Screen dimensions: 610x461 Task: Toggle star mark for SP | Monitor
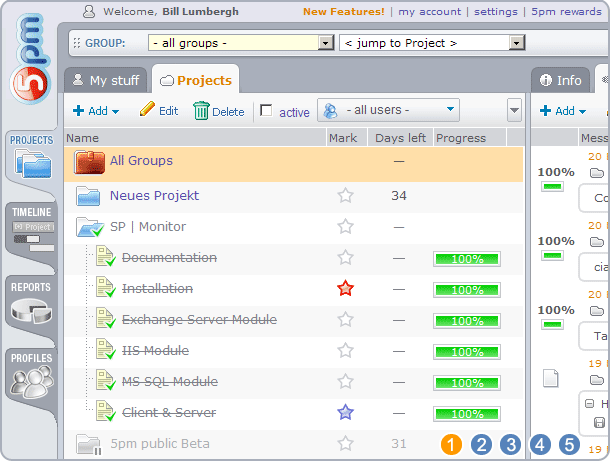[x=345, y=226]
